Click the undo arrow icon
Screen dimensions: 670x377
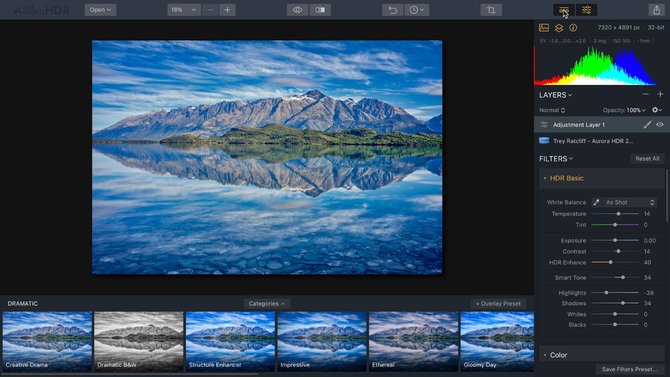(x=393, y=10)
